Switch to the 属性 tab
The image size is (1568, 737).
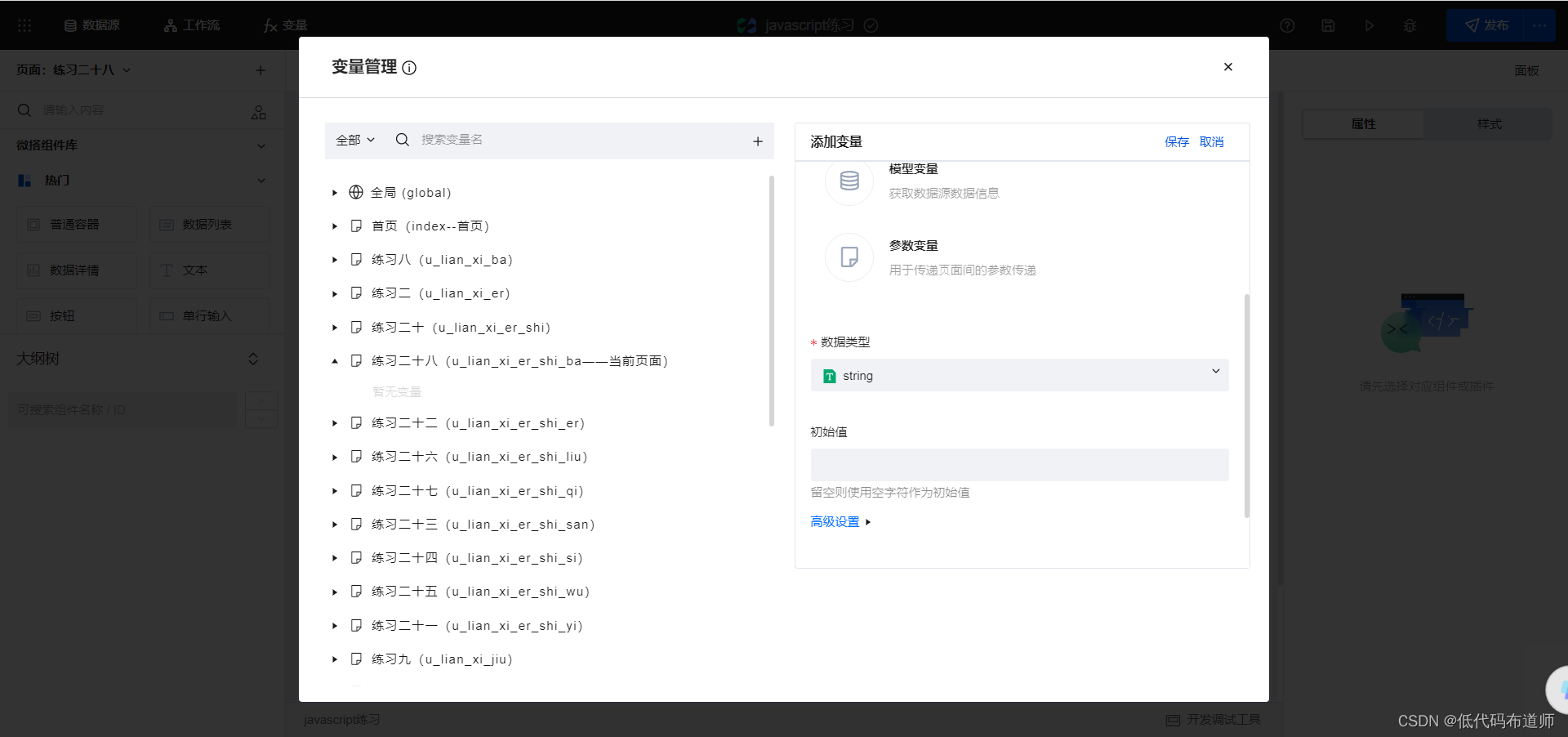(x=1363, y=124)
